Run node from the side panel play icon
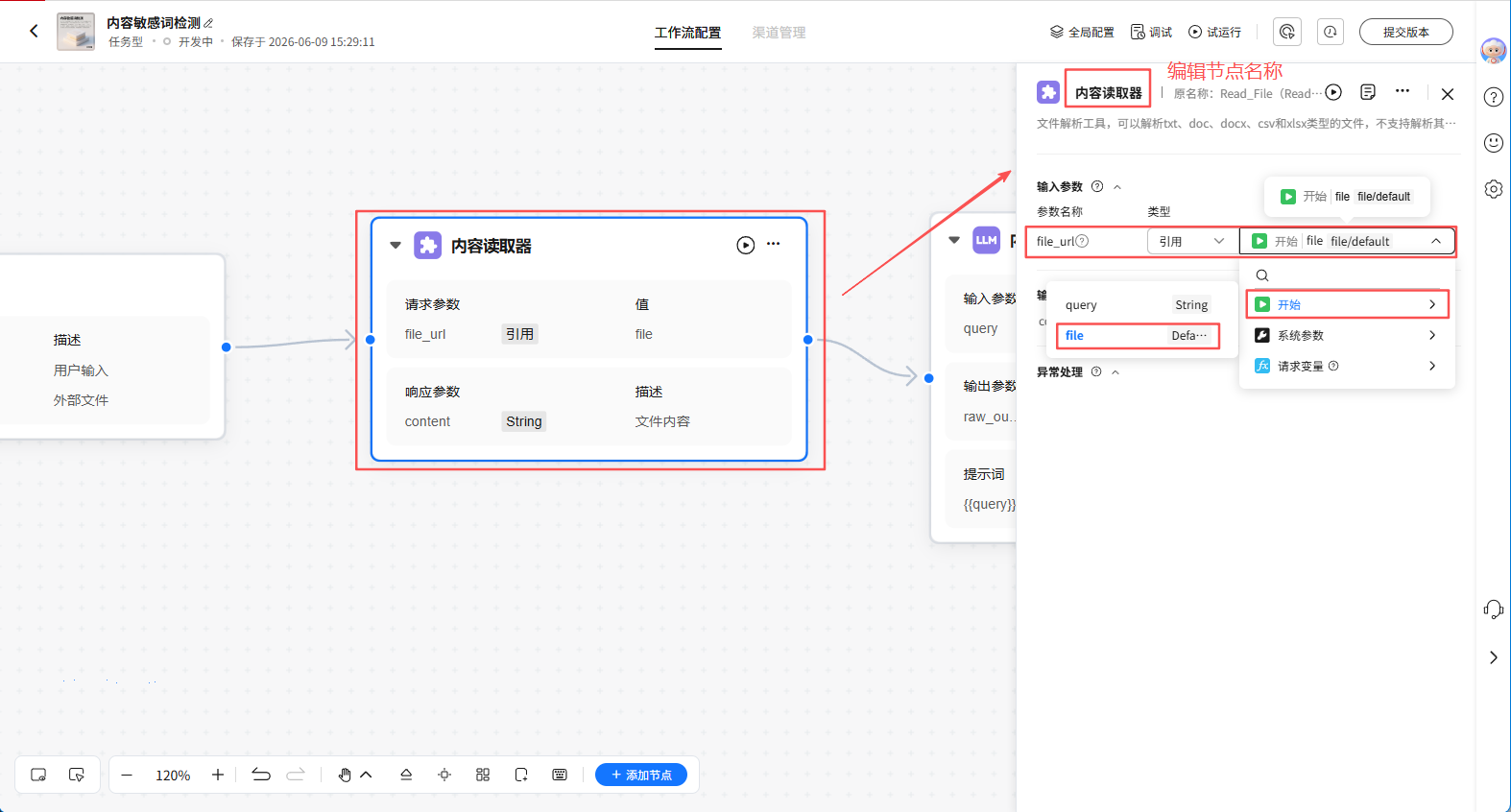The image size is (1511, 812). (1333, 92)
